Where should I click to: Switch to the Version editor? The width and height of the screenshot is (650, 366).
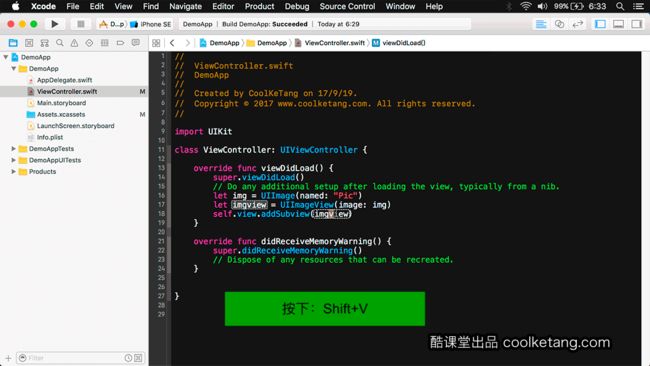pos(577,24)
